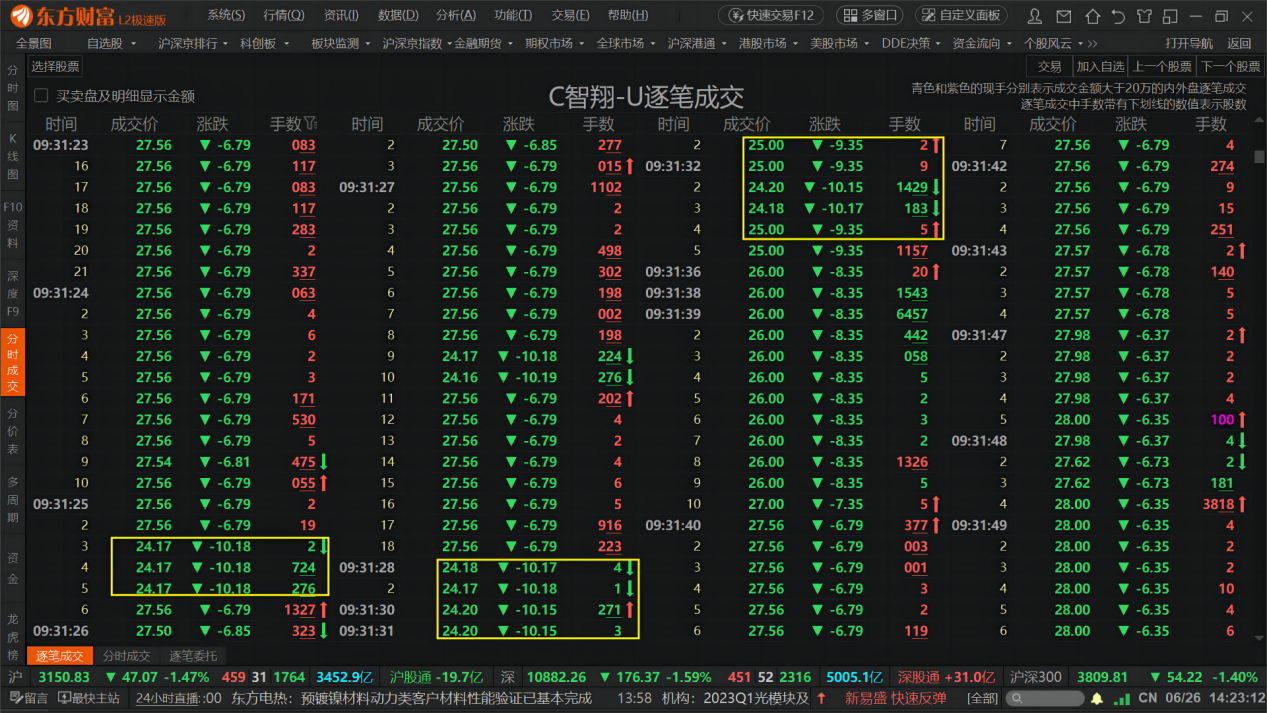Viewport: 1267px width, 713px height.
Task: Switch to the 逐笔委托 bottom tab
Action: [x=192, y=656]
